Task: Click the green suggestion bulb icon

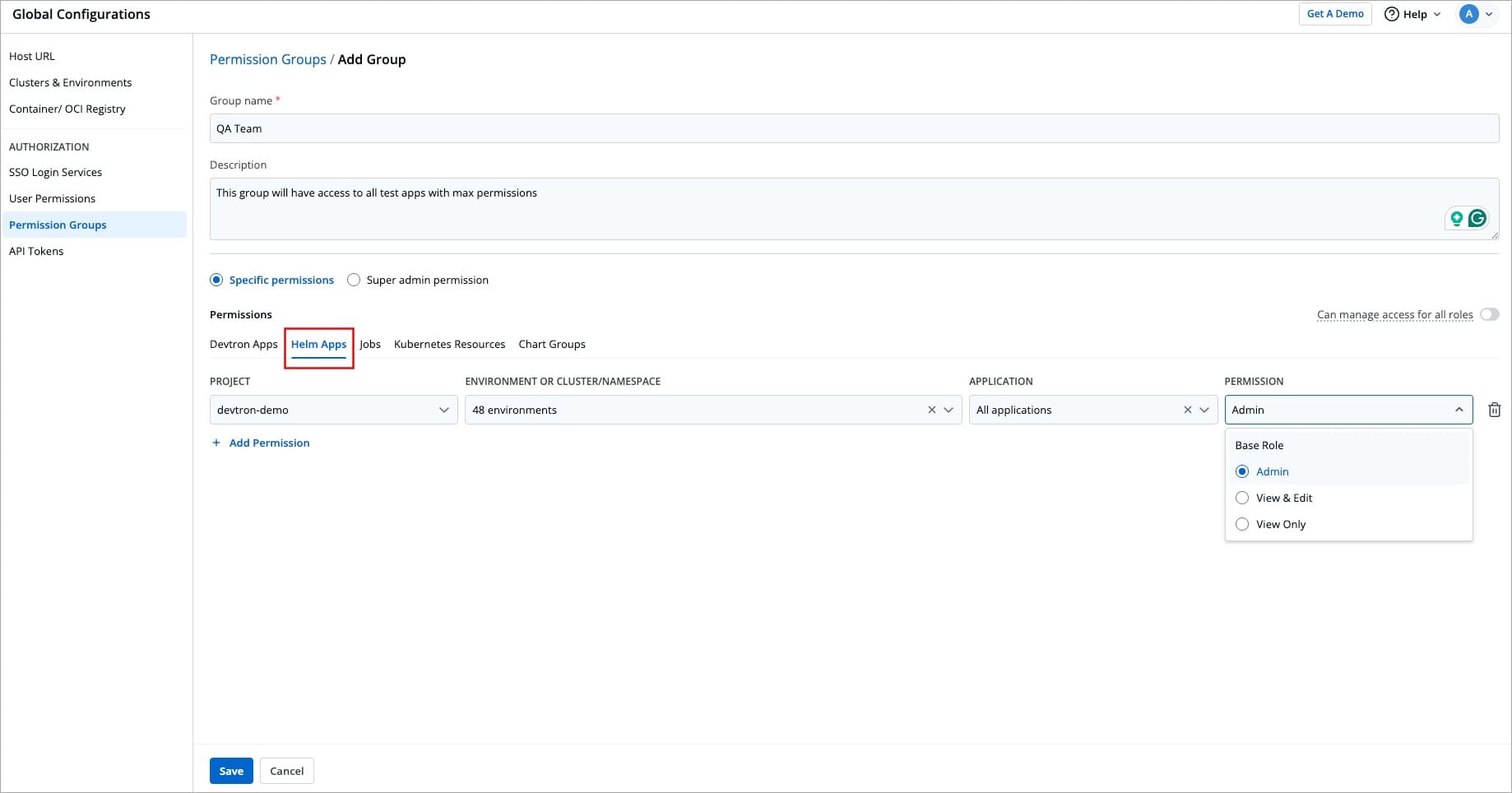Action: pyautogui.click(x=1457, y=218)
